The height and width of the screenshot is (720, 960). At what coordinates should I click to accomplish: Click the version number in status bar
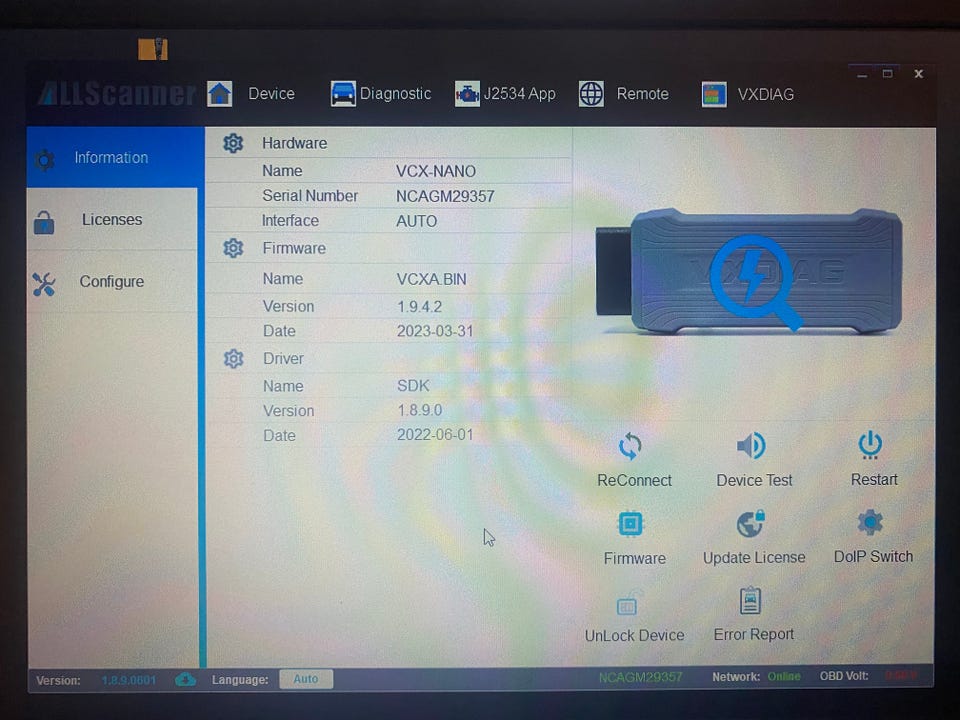pos(129,680)
